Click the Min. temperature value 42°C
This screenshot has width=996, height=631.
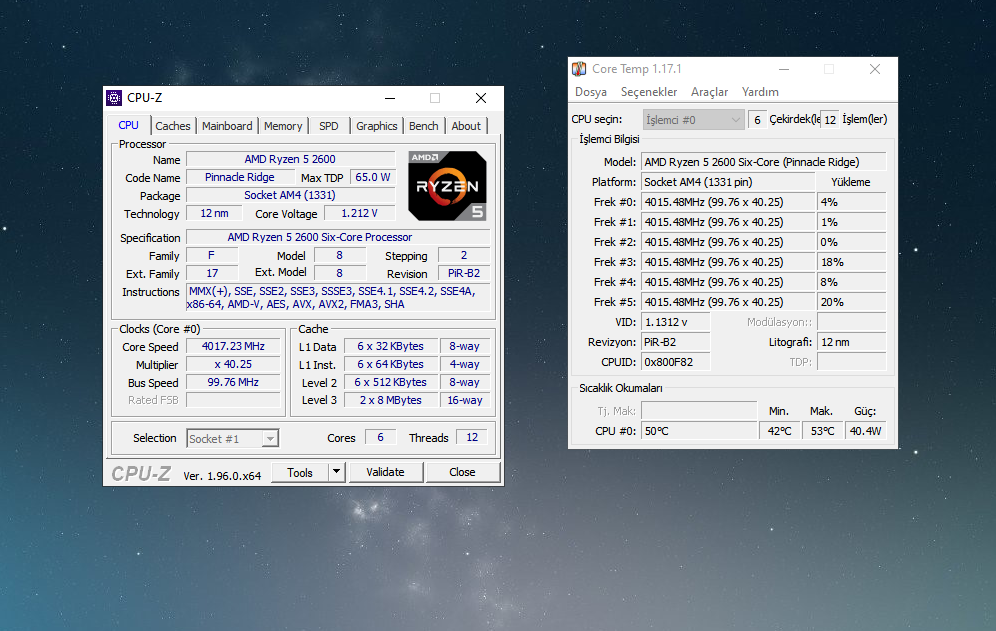[x=779, y=431]
